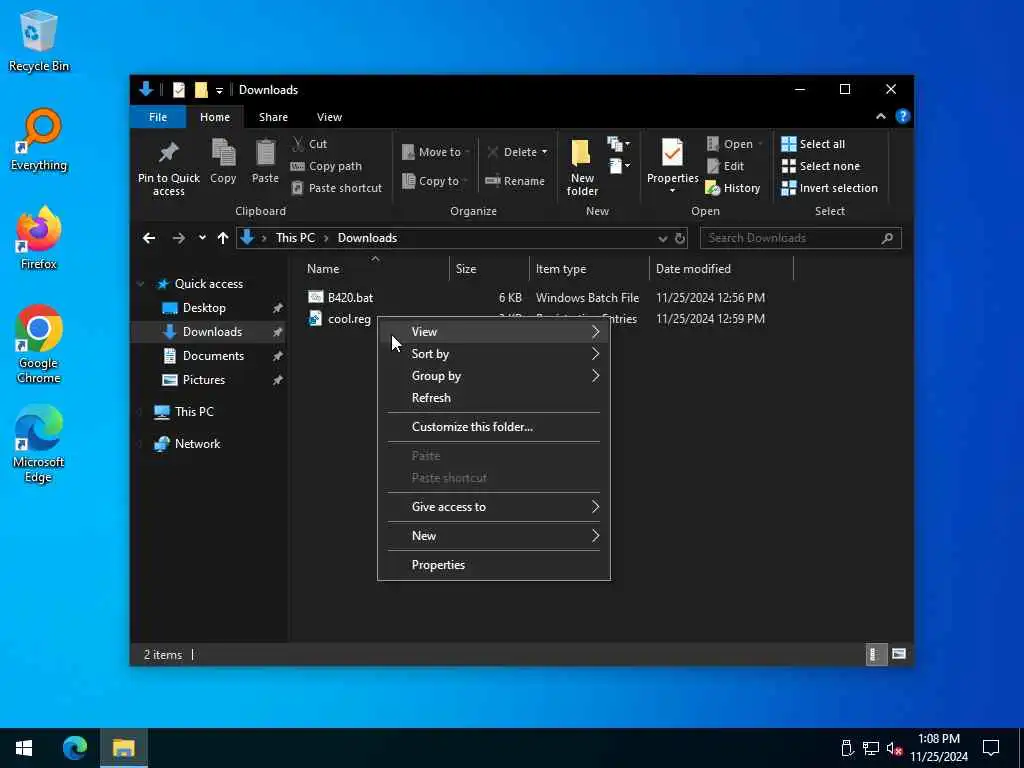Open the Move to dropdown

point(436,152)
